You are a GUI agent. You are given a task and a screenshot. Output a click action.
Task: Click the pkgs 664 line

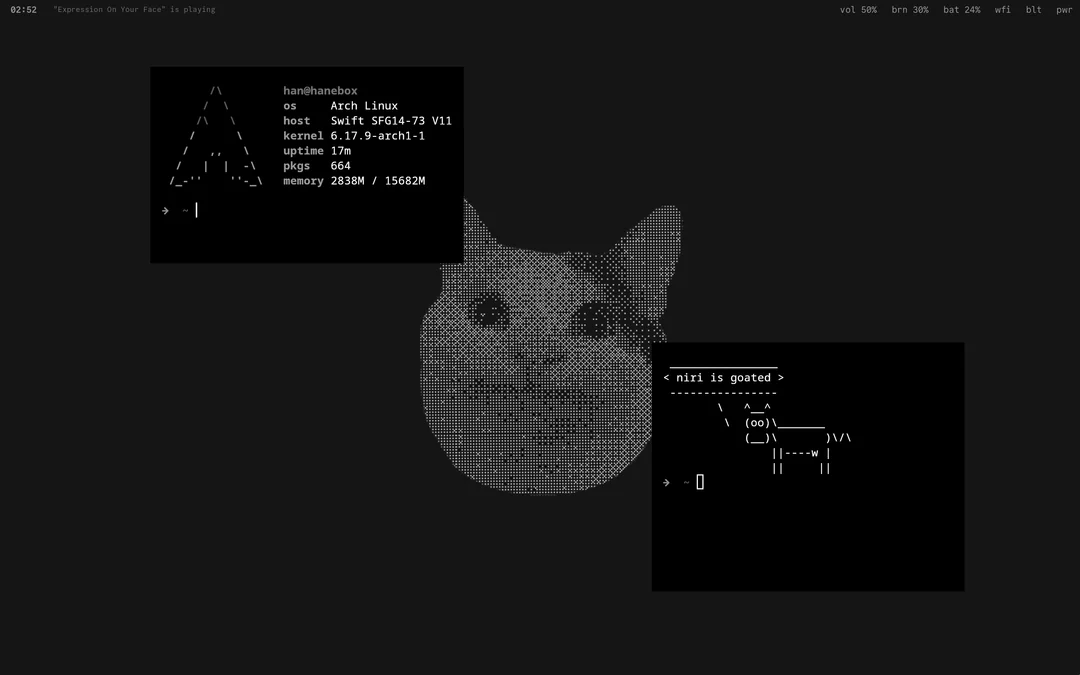pyautogui.click(x=317, y=166)
